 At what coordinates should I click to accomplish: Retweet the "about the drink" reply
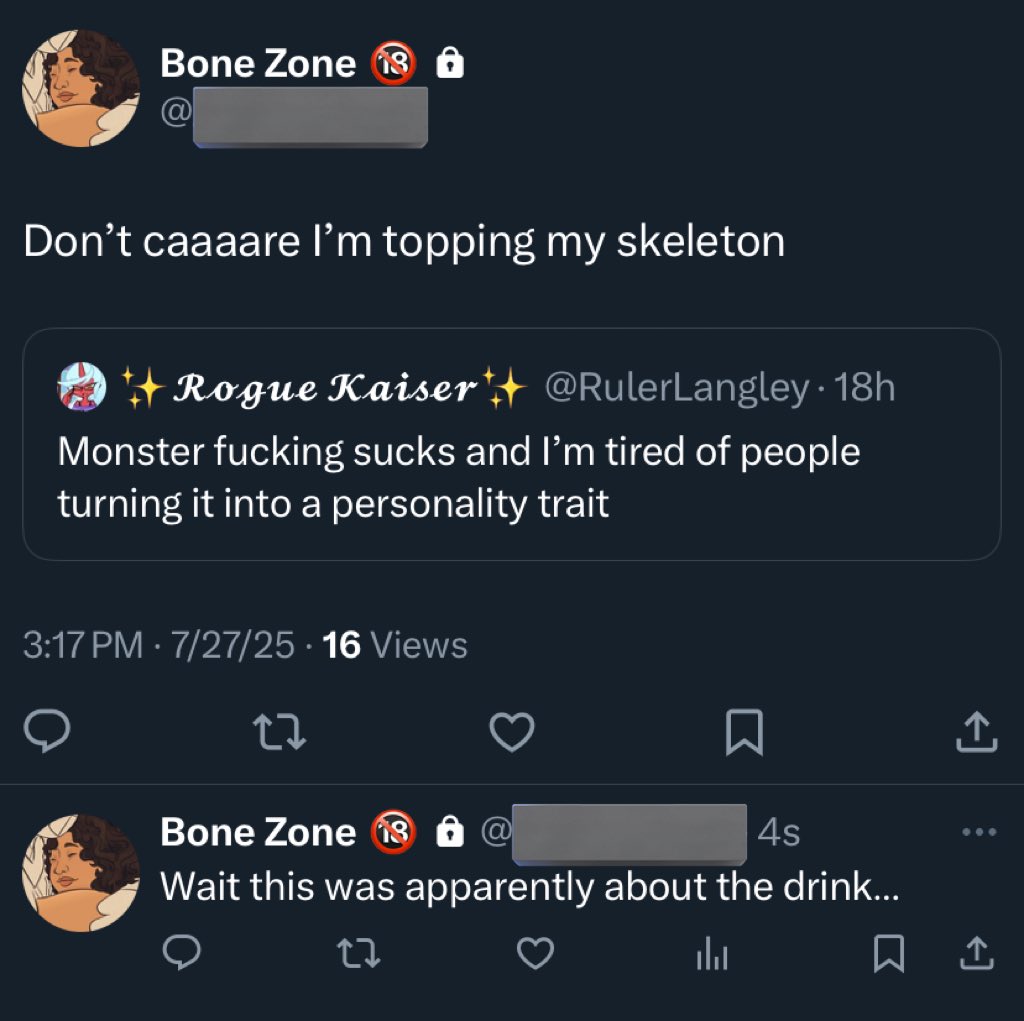pyautogui.click(x=358, y=956)
